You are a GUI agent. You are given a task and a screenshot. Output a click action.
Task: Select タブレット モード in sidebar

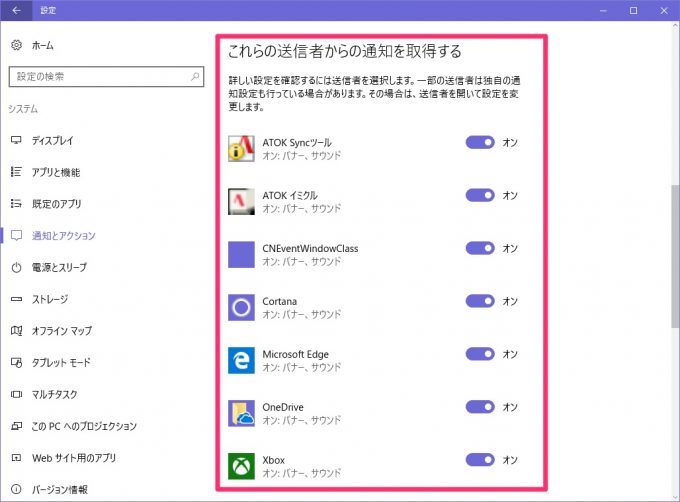point(61,362)
